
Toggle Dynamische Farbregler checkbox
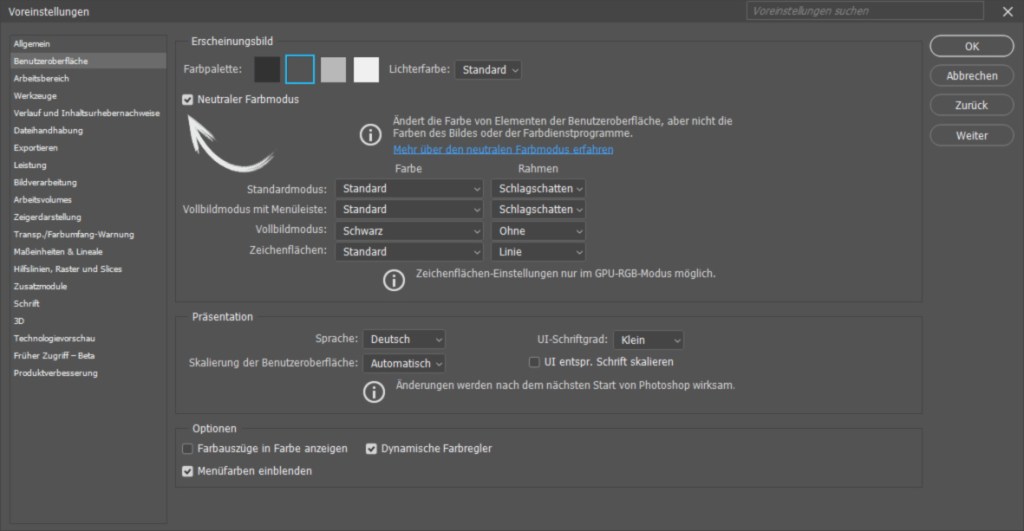tap(371, 449)
